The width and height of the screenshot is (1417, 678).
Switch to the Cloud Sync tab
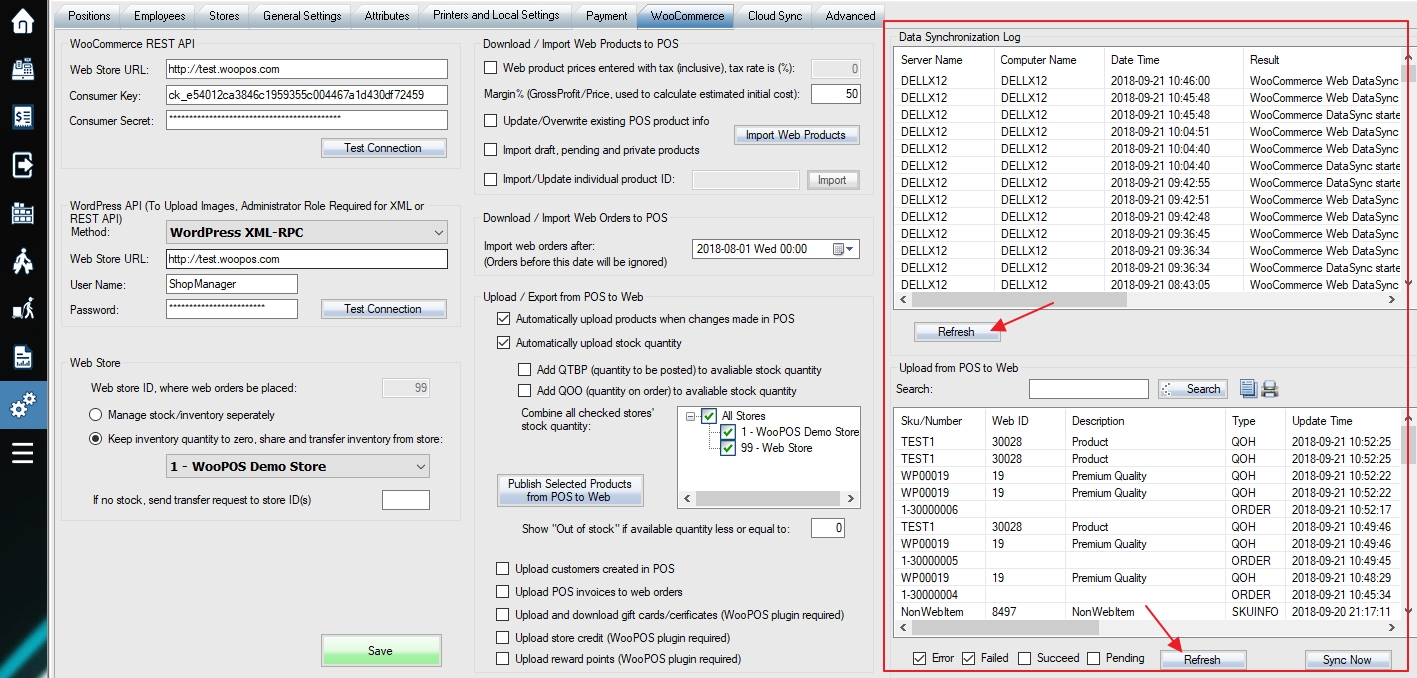pos(775,16)
